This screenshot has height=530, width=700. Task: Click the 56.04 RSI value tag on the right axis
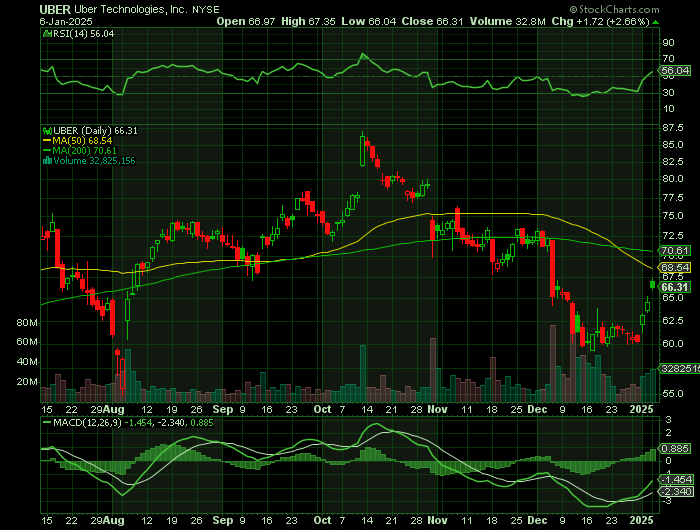click(675, 71)
